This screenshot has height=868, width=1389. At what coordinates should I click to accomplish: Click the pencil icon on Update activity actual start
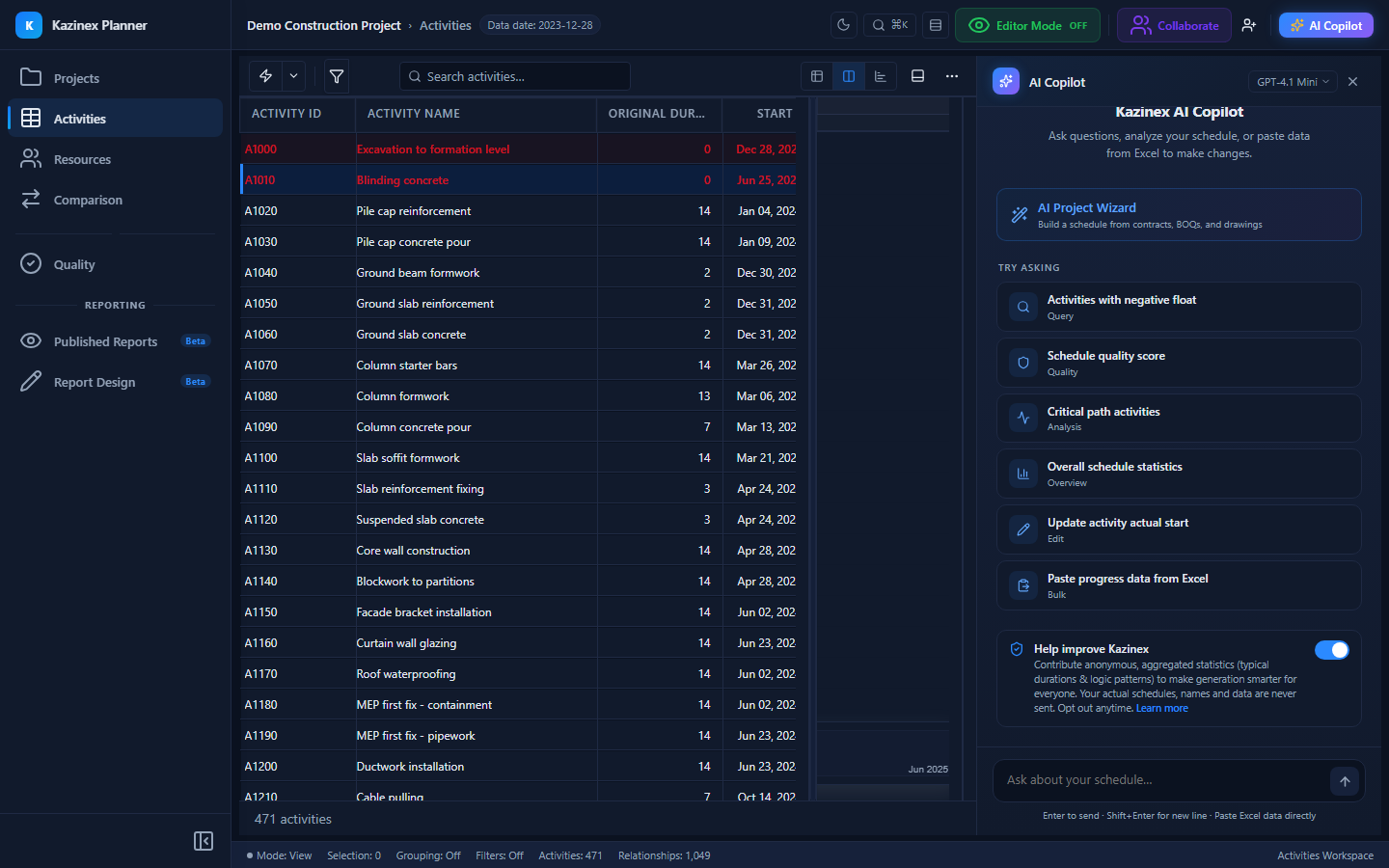(x=1023, y=529)
